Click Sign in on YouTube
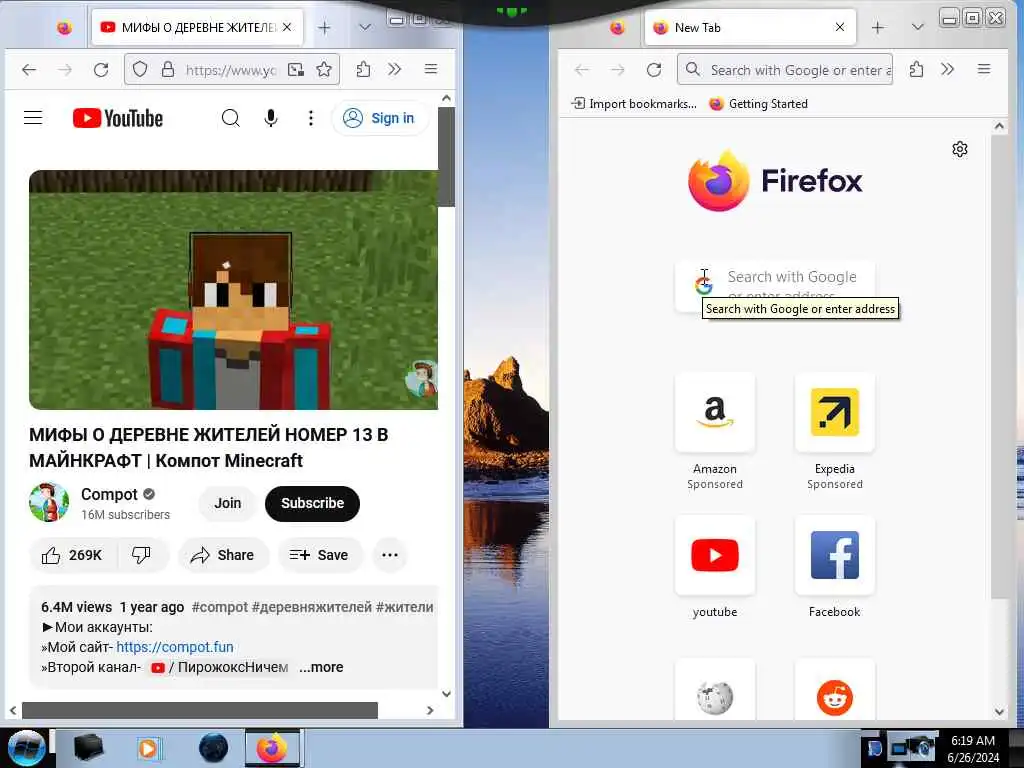 [379, 118]
